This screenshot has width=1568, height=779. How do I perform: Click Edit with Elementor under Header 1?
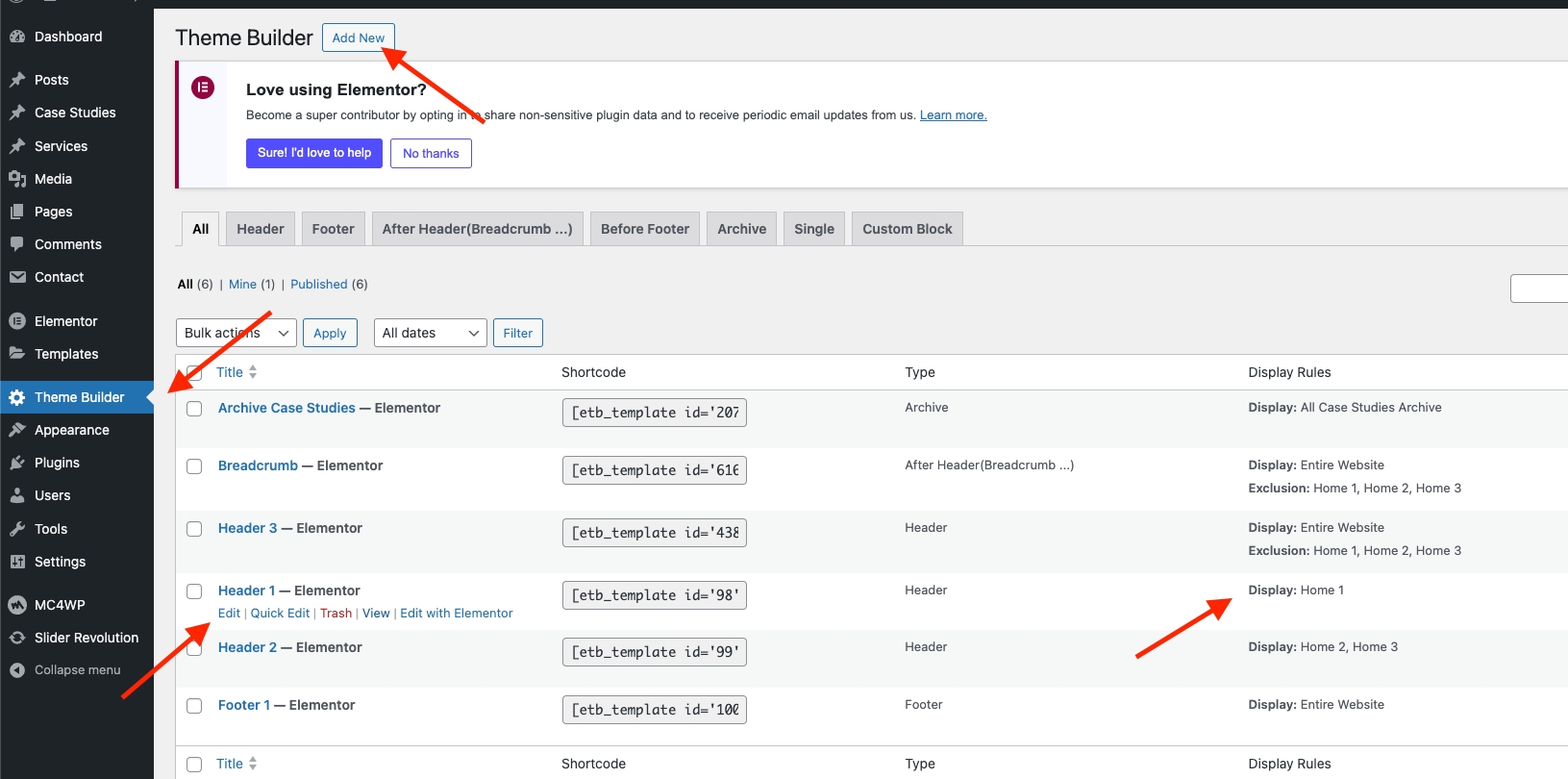pyautogui.click(x=456, y=614)
